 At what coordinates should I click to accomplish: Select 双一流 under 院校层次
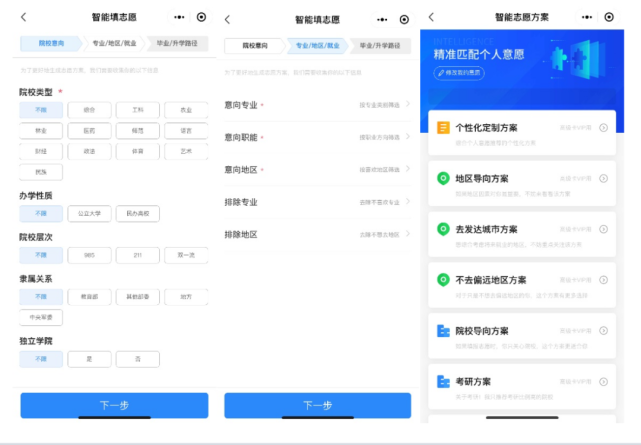click(186, 255)
